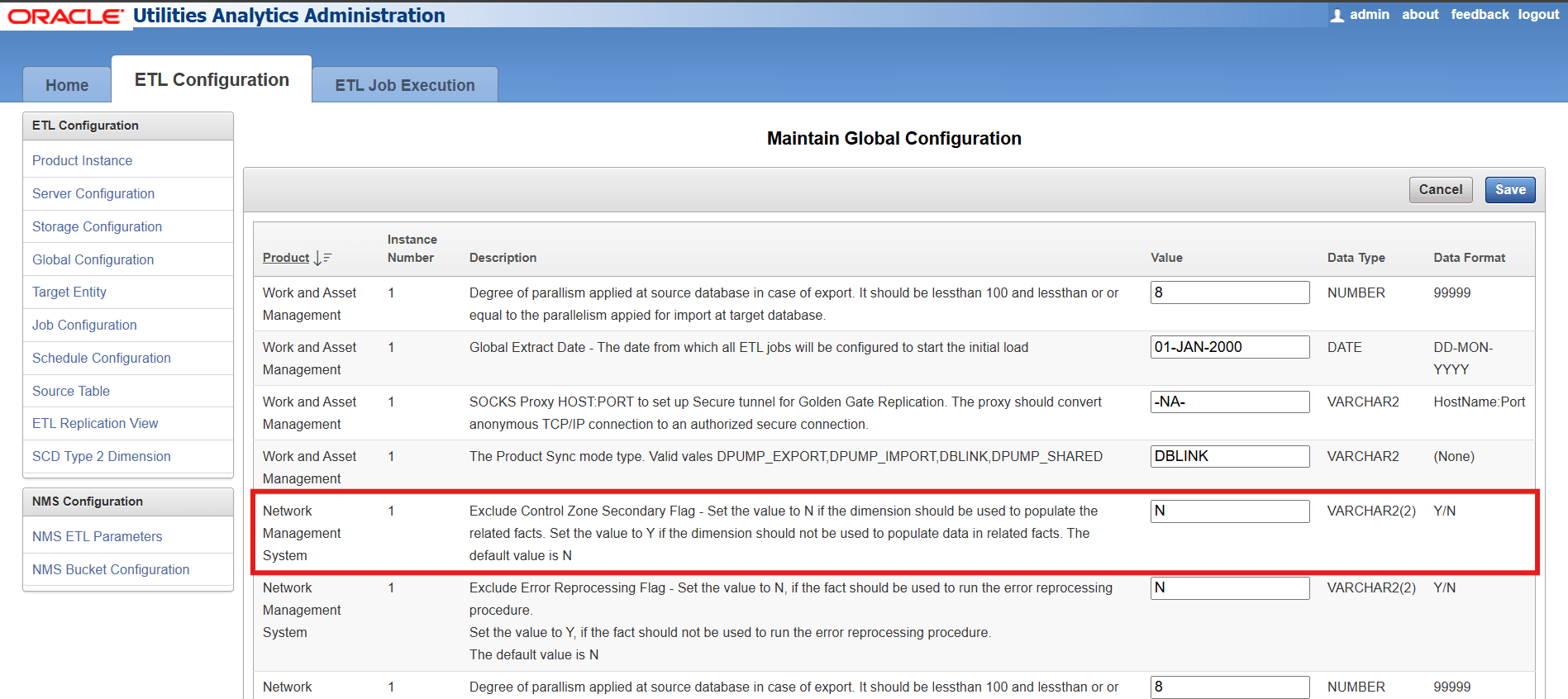Open the feedback link

tap(1480, 15)
